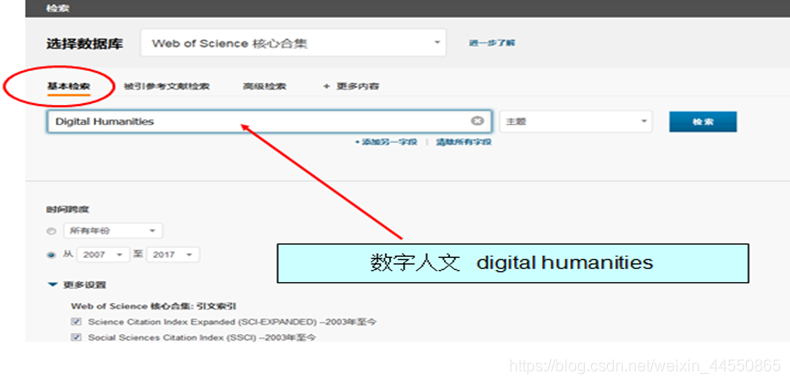Click the Web of Science 核心合集: 引文索引 heading
This screenshot has width=790, height=384.
[154, 306]
